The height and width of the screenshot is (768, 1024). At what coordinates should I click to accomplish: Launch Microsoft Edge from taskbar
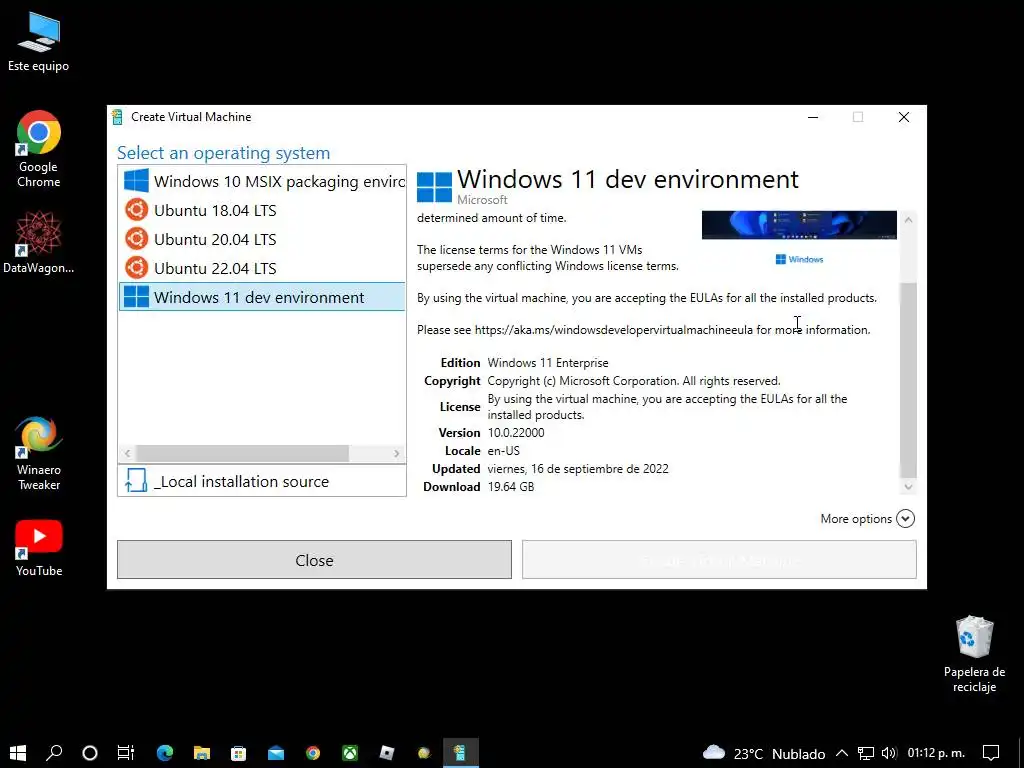(165, 753)
